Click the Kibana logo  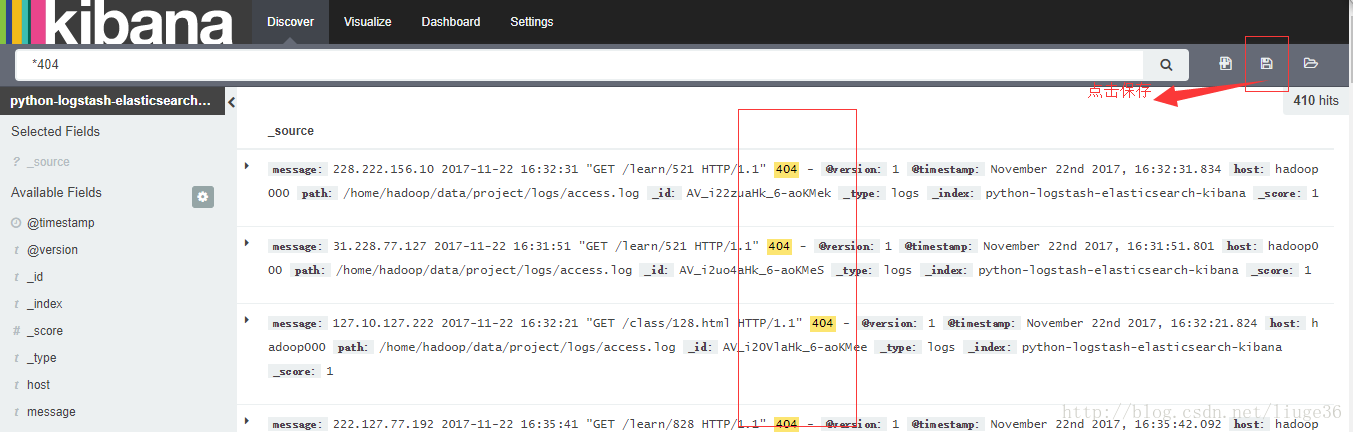(x=118, y=22)
